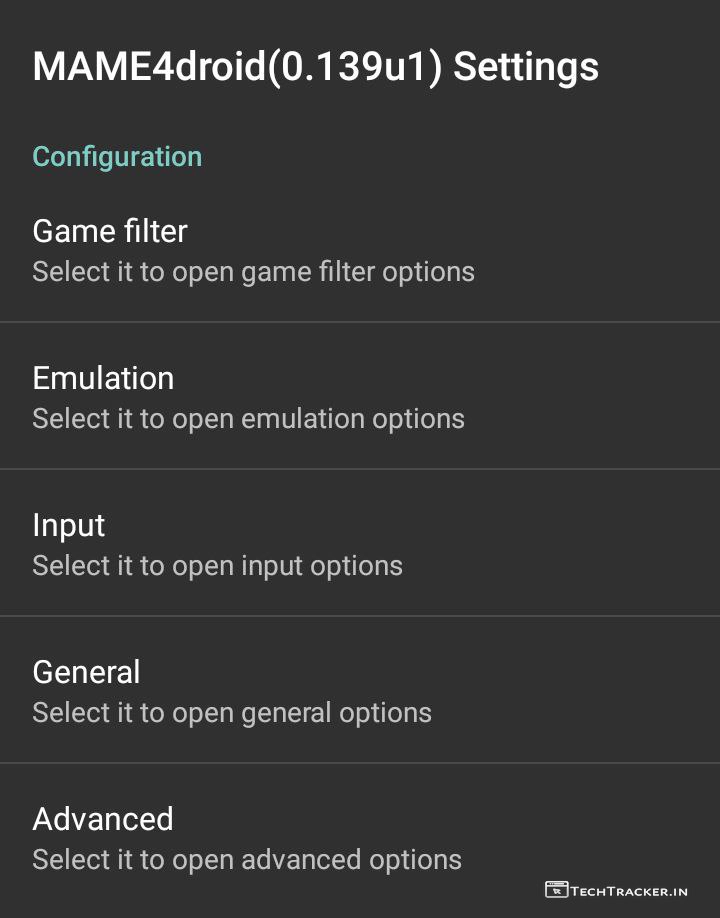This screenshot has height=918, width=720.
Task: Open the Game filter settings entry
Action: pyautogui.click(x=110, y=232)
